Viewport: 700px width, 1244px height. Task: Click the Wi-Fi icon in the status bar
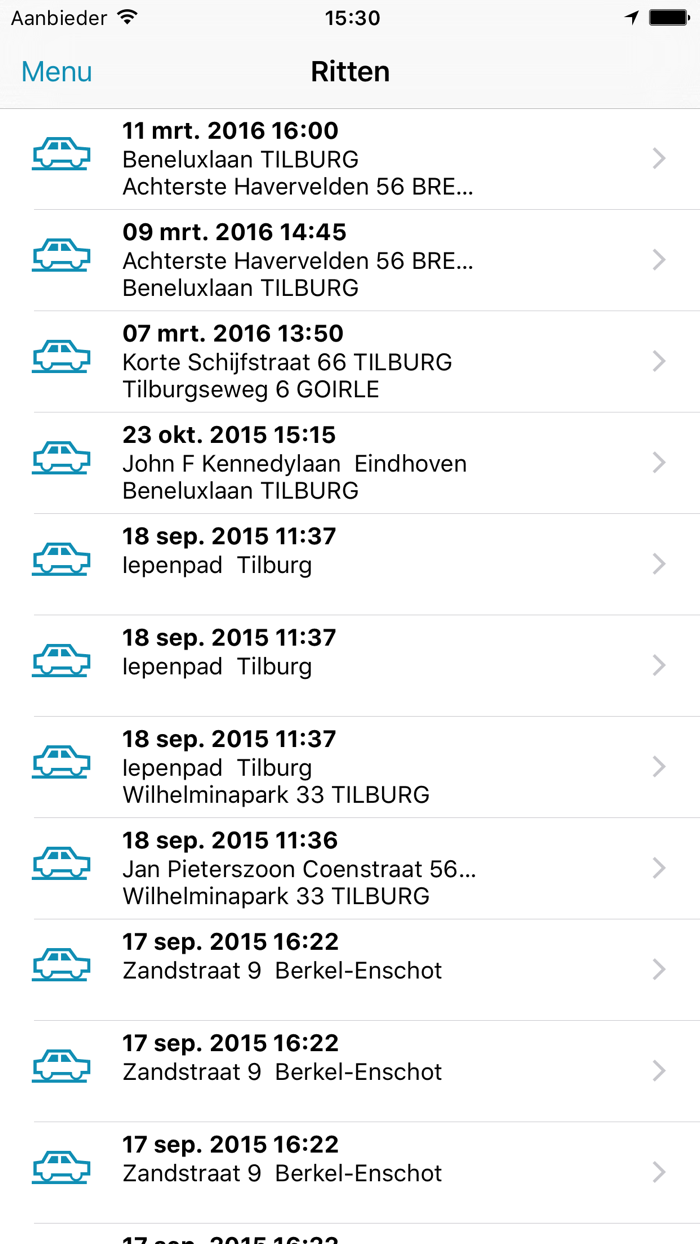coord(124,16)
